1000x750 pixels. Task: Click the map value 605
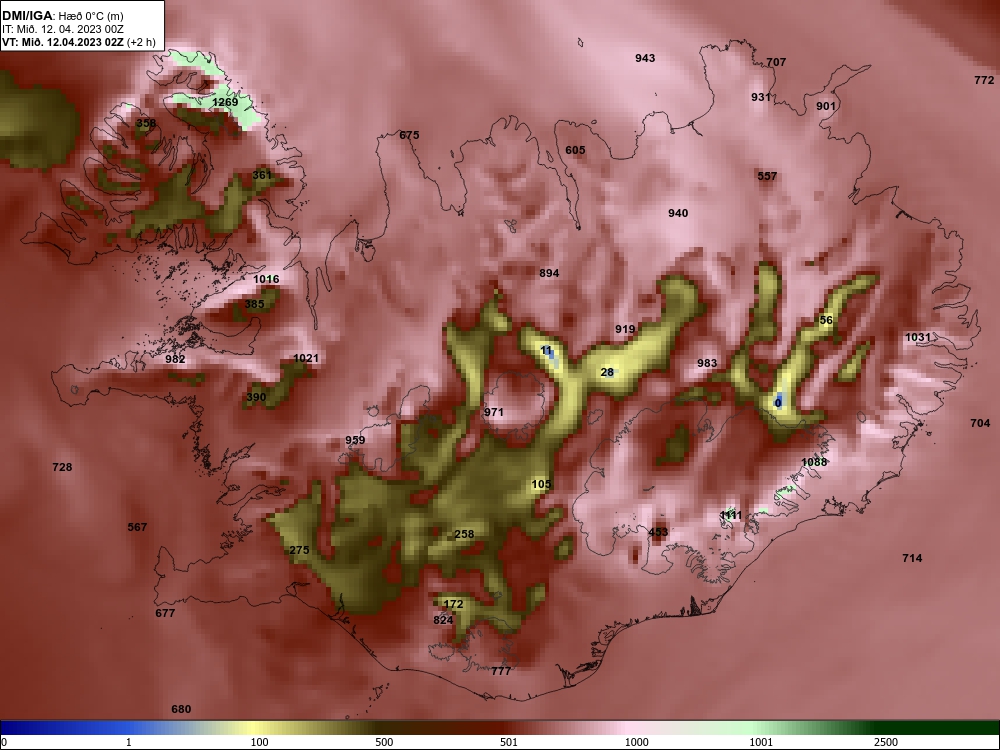tap(575, 151)
